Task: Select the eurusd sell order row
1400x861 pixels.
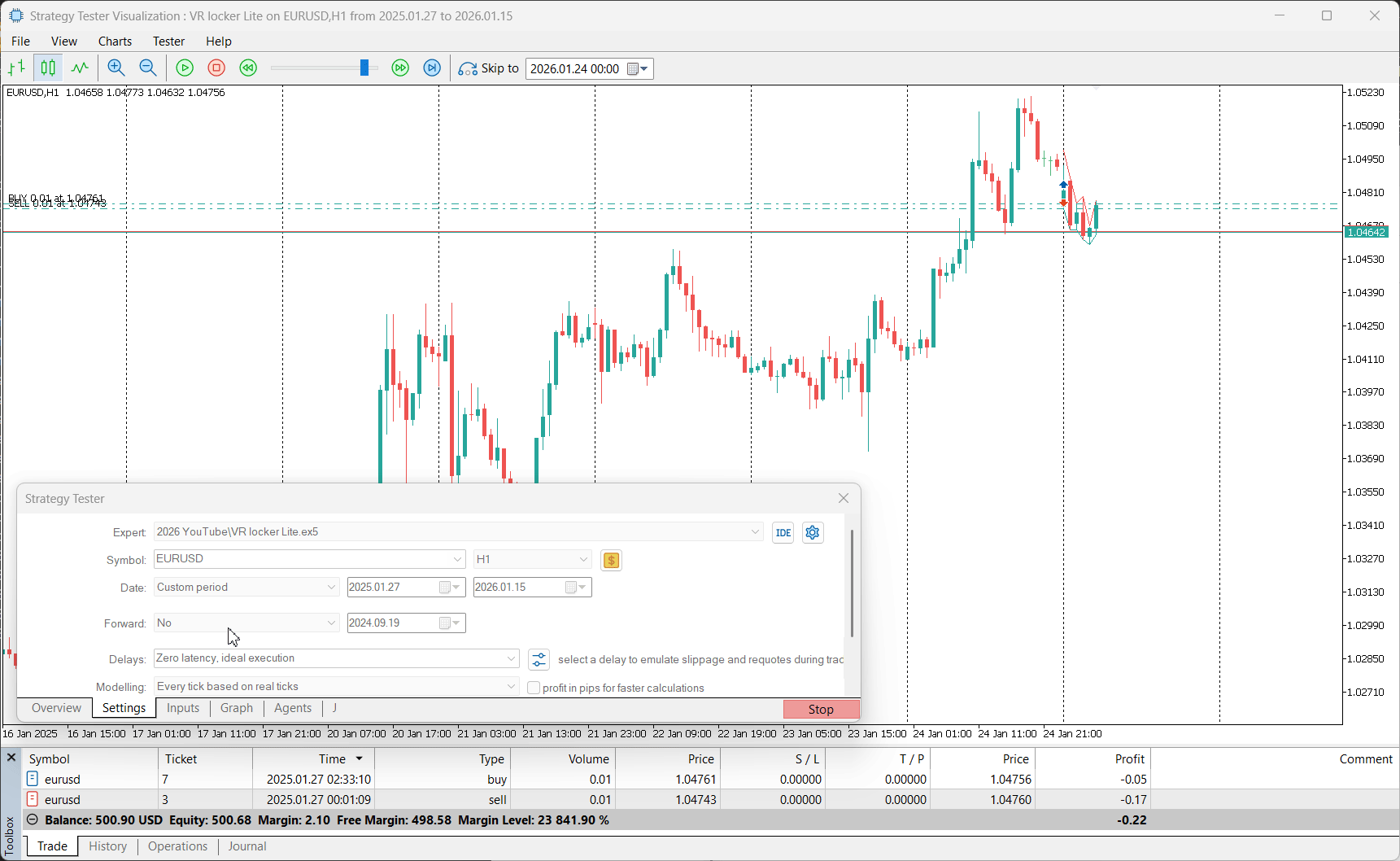Action: [x=709, y=799]
